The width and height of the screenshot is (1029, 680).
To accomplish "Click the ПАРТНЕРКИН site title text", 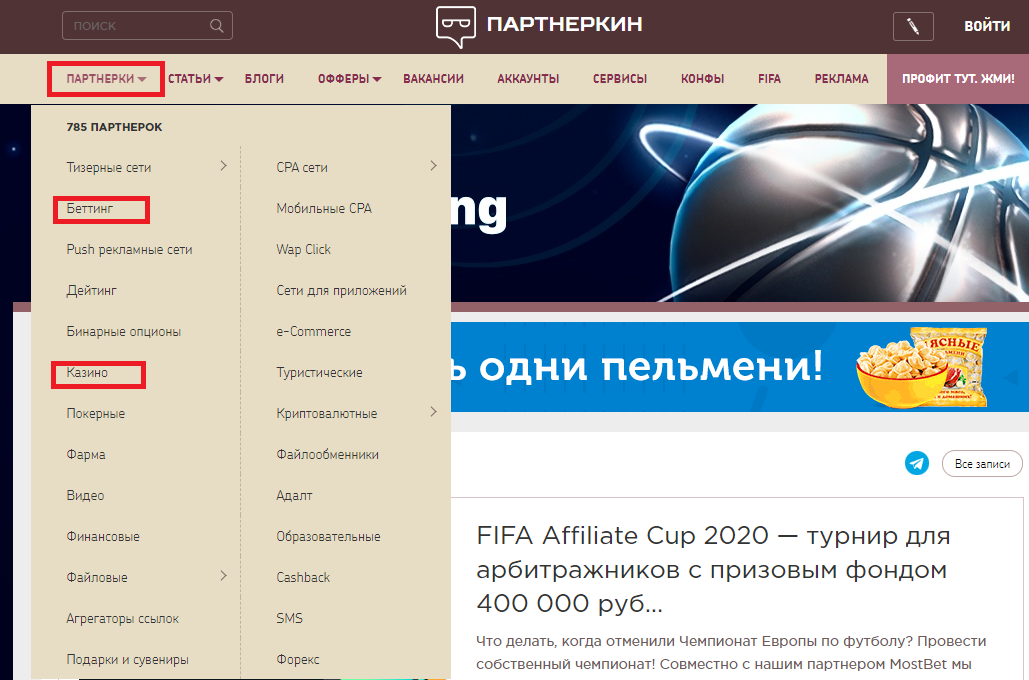I will point(564,24).
